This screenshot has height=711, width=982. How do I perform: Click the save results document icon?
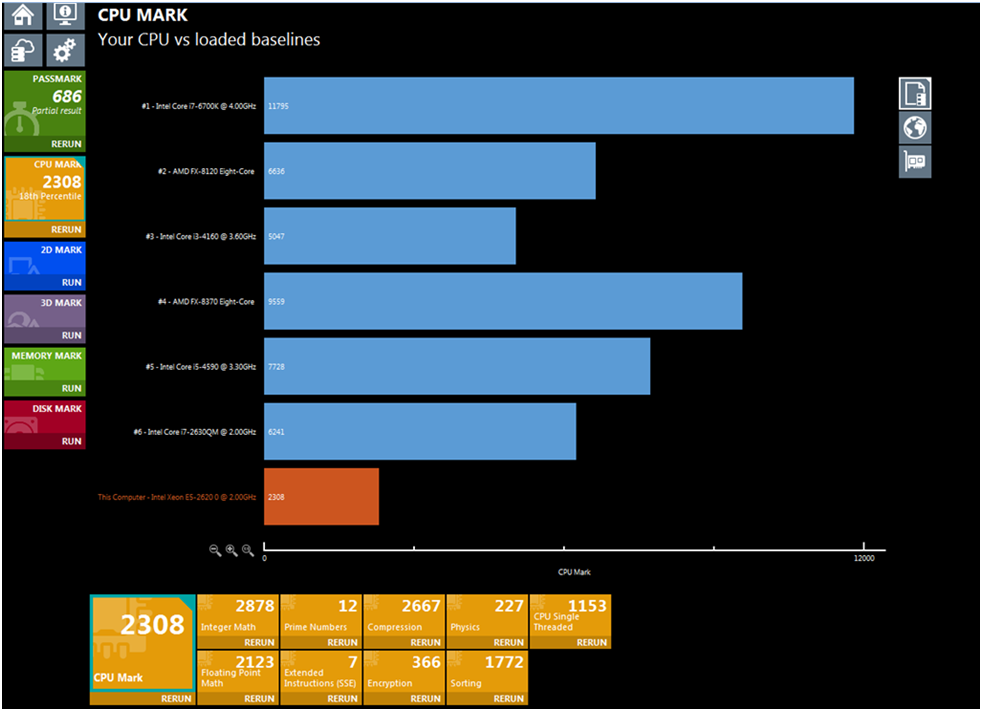(915, 94)
